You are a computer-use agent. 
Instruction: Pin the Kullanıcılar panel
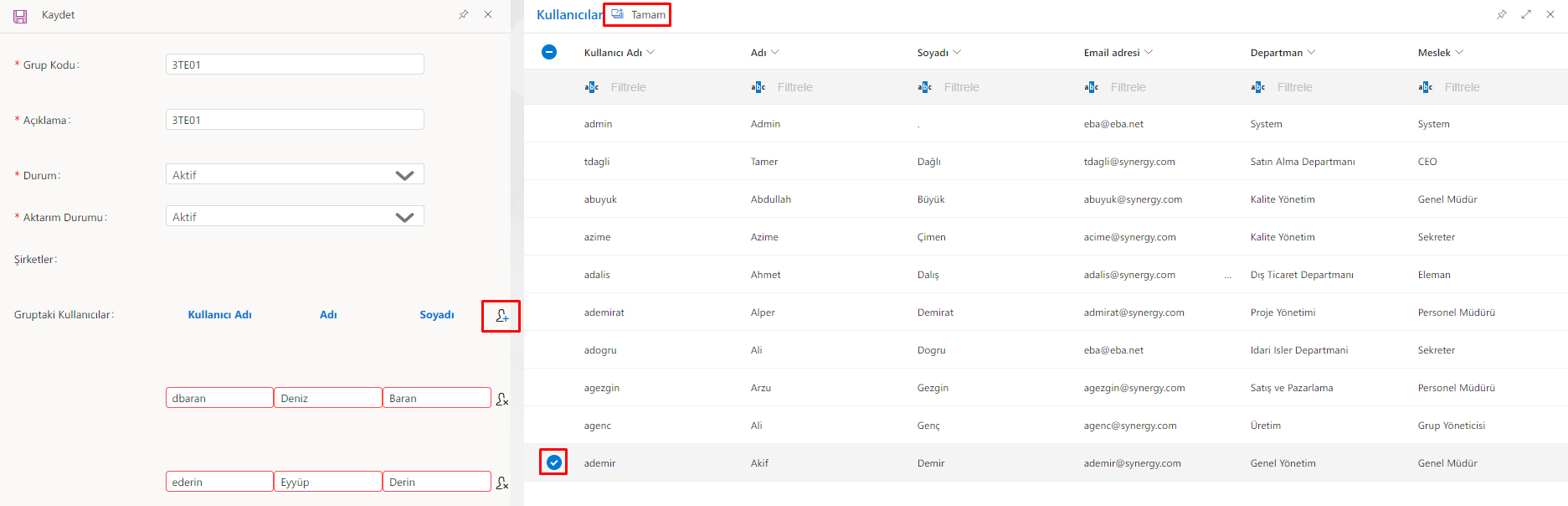point(1501,15)
